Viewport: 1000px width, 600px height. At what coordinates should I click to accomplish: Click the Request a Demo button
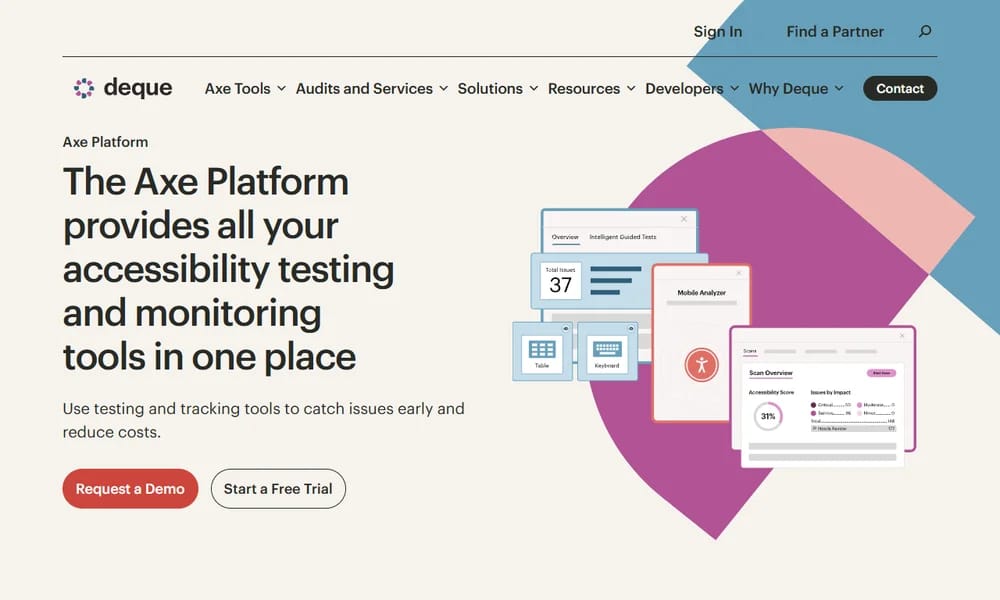pyautogui.click(x=130, y=489)
